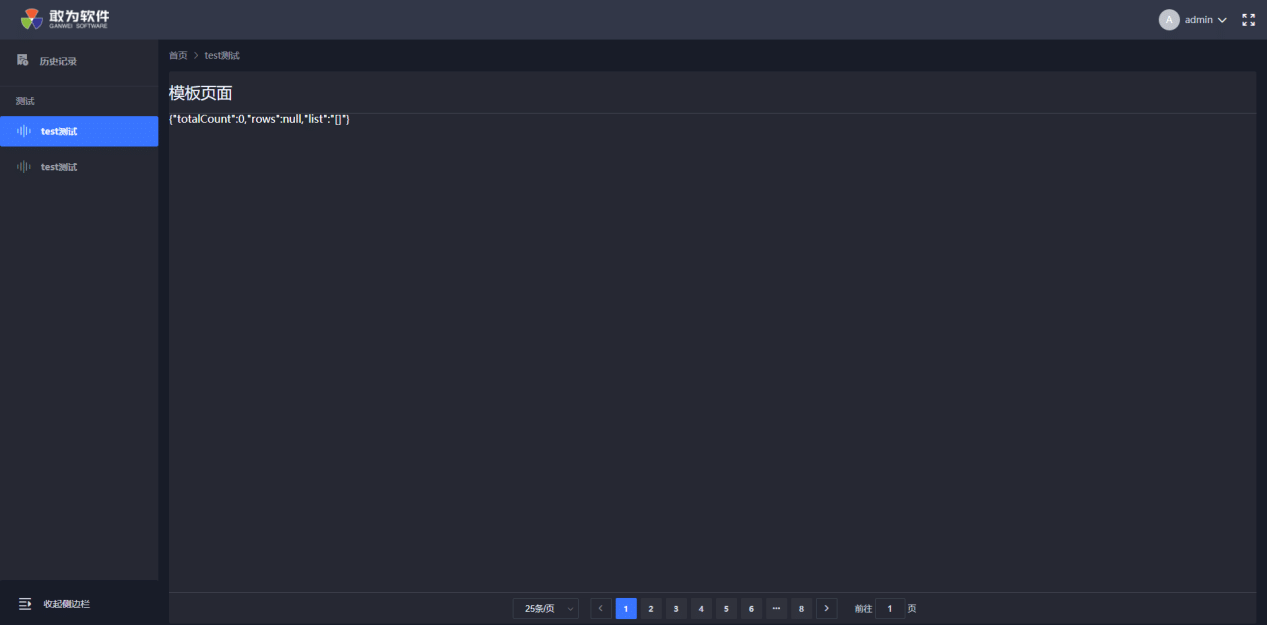This screenshot has height=625, width=1267.
Task: Select page 6 in pagination
Action: pyautogui.click(x=751, y=608)
